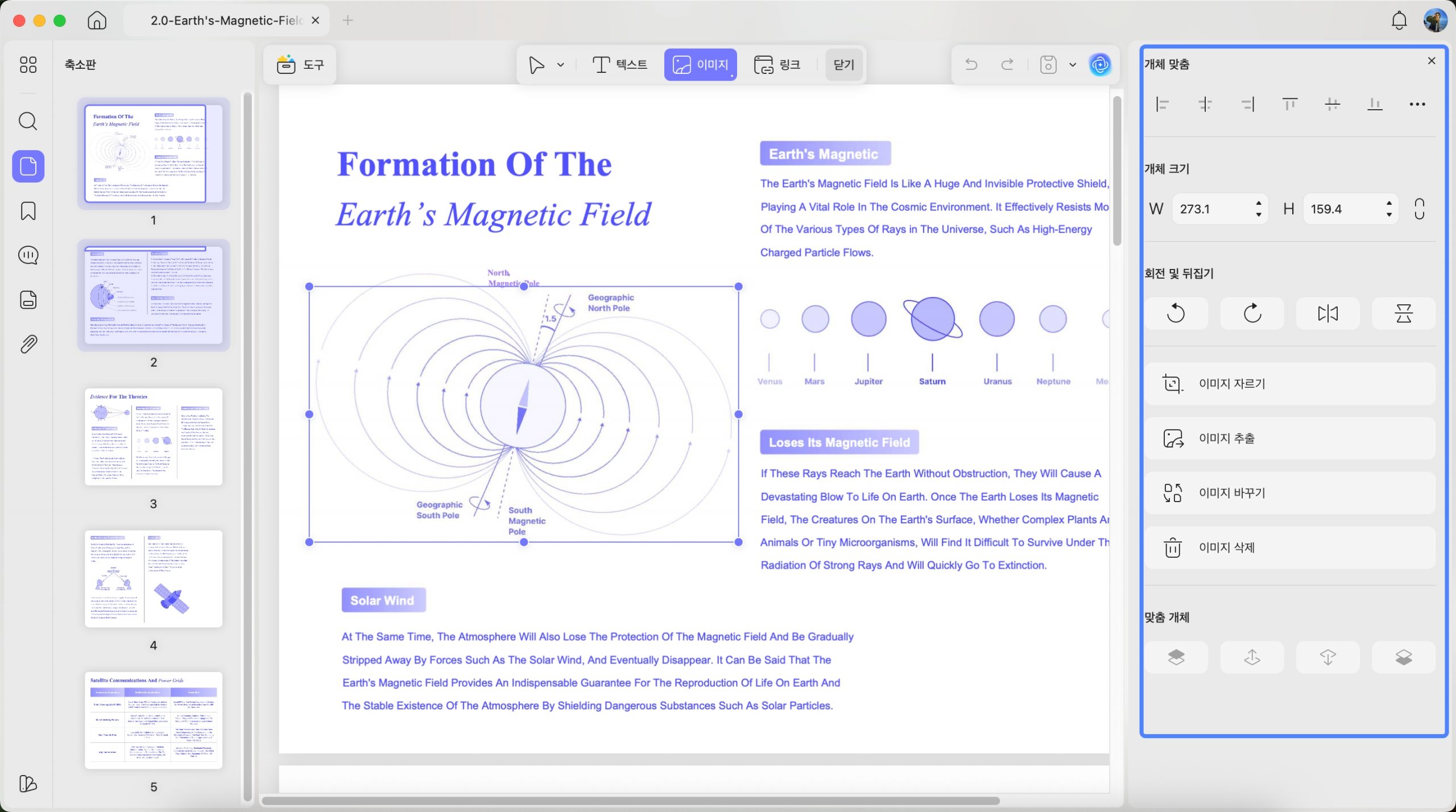Click the 'Solar Wind' heading label
This screenshot has height=812, width=1456.
[383, 600]
